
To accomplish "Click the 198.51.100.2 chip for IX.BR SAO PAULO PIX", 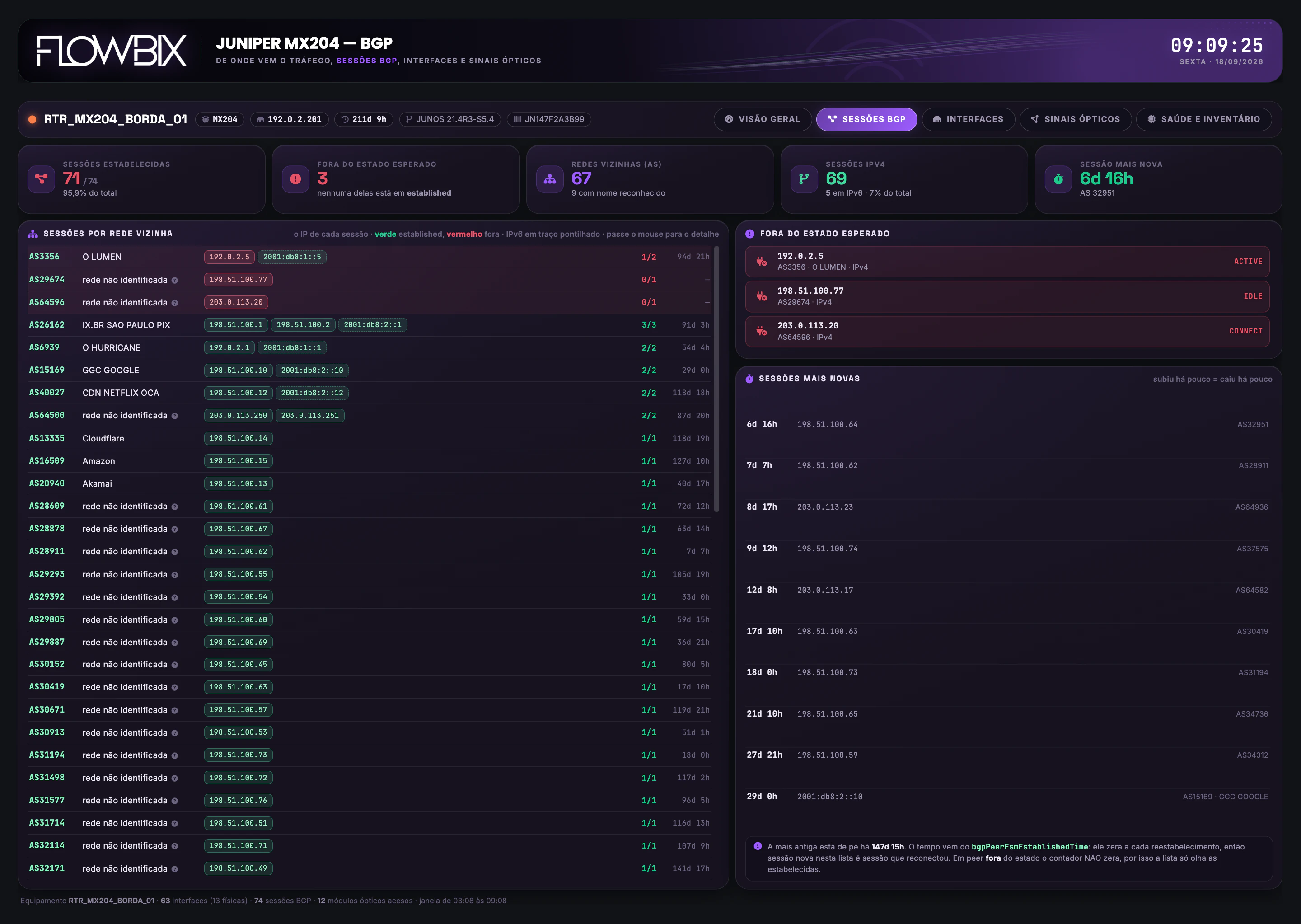I will pos(303,325).
